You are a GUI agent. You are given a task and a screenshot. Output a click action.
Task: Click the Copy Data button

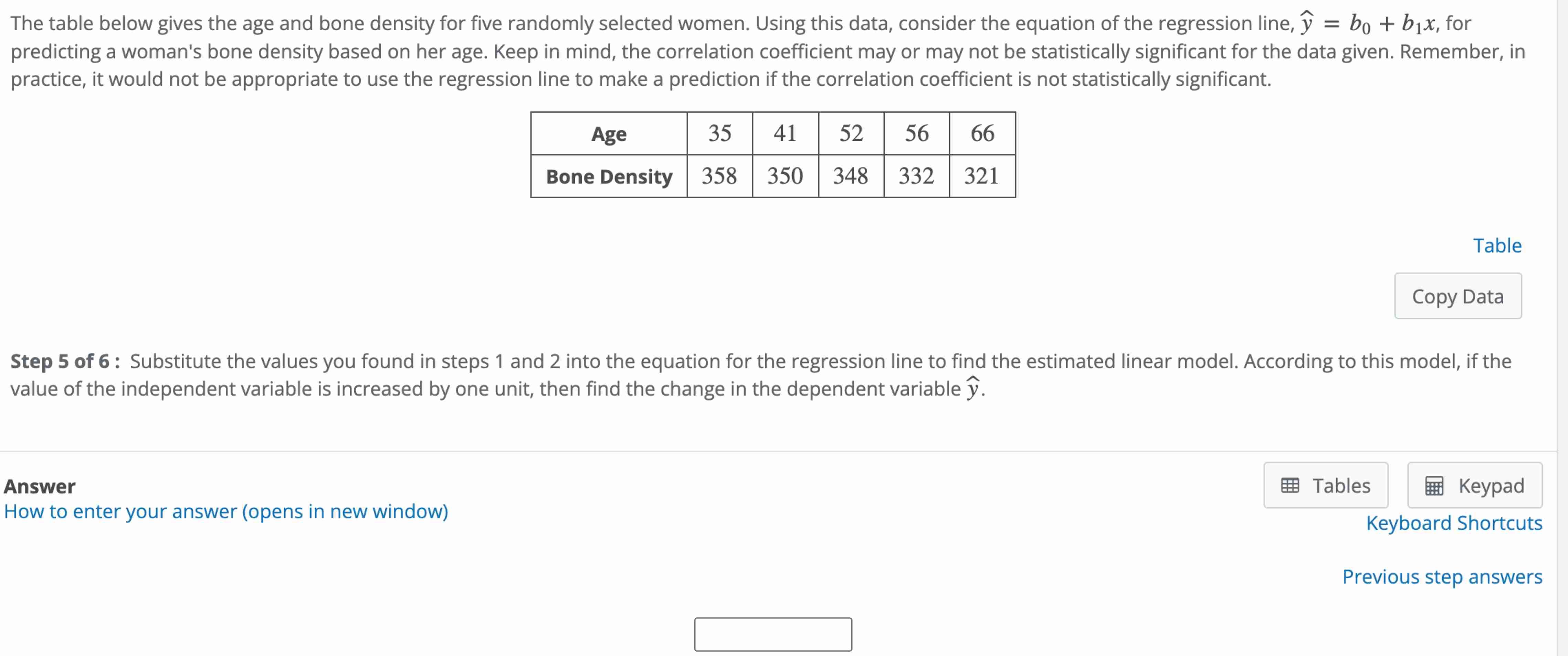[1458, 296]
